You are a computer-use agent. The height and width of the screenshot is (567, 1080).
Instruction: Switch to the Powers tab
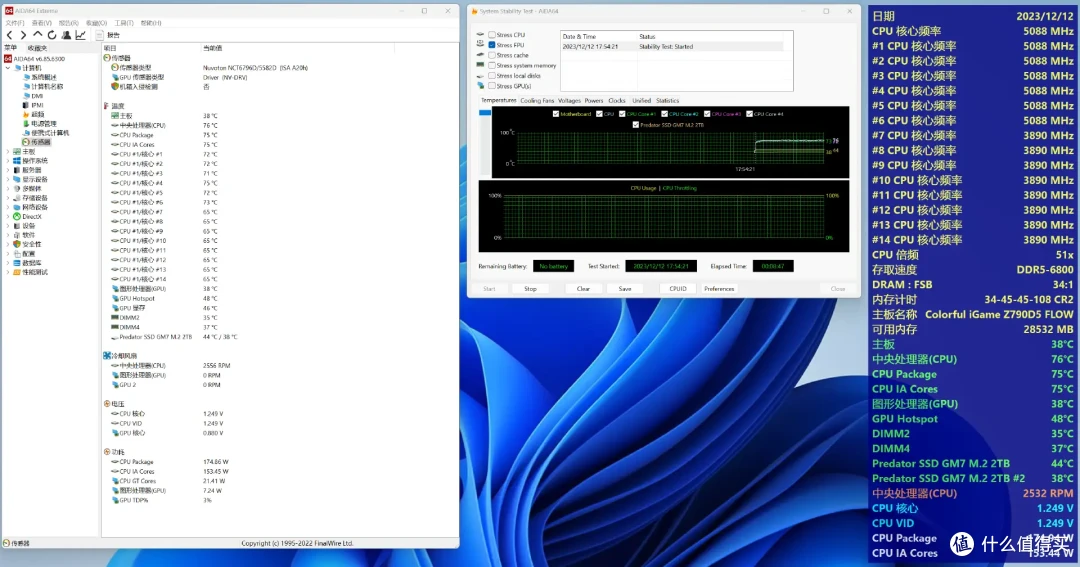pos(594,101)
